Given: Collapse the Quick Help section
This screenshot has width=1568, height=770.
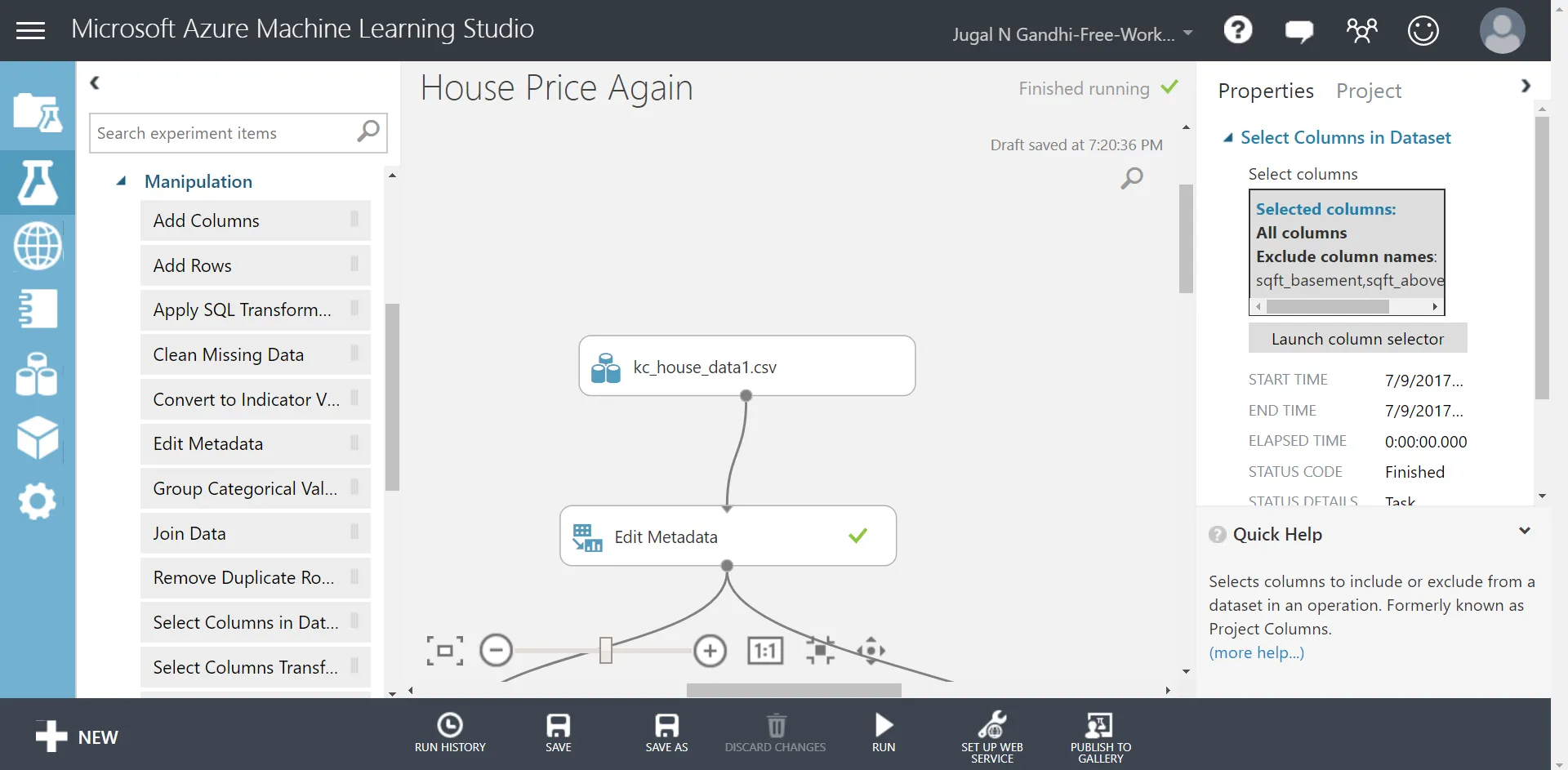Looking at the screenshot, I should click(x=1524, y=532).
